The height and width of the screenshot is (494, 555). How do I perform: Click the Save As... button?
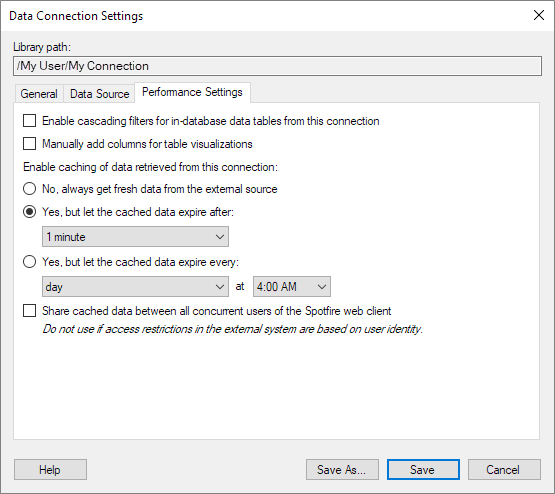click(342, 470)
